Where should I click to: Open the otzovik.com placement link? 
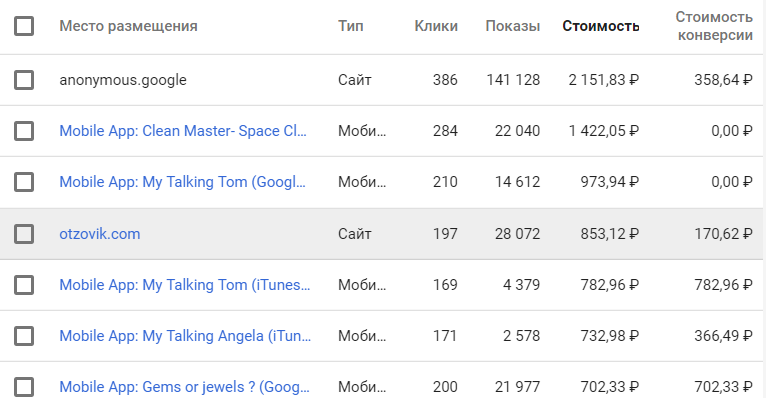click(100, 234)
